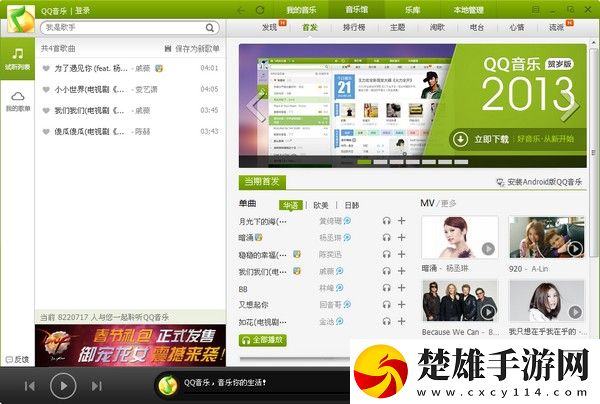Listen to 如花 via headphone icon
This screenshot has width=600, height=404.
pos(386,321)
